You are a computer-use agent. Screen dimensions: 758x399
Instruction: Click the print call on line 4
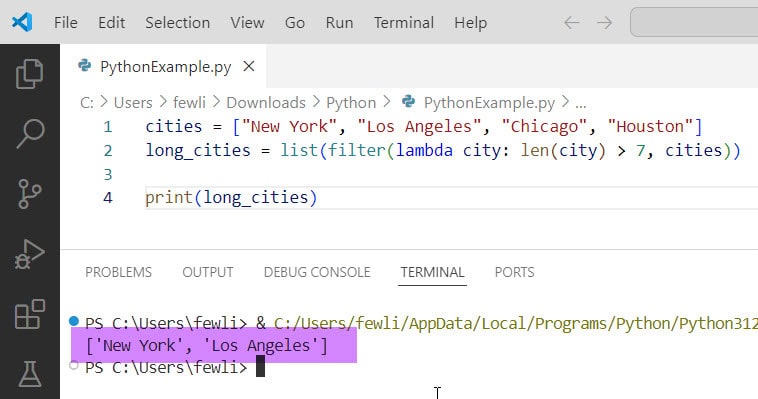click(x=169, y=198)
